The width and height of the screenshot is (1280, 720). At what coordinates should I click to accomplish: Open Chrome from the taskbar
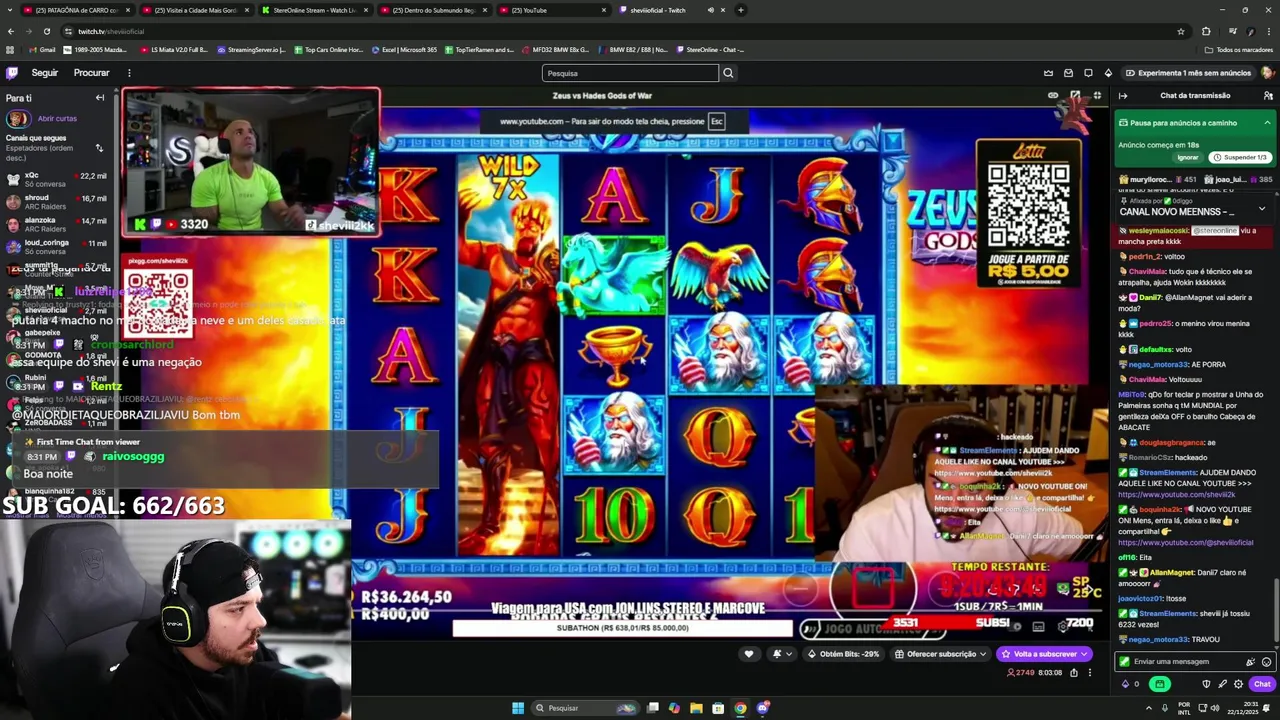tap(740, 708)
